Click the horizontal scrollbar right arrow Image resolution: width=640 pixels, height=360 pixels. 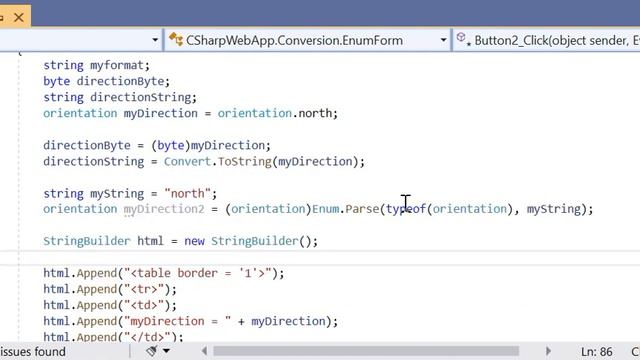pos(548,351)
